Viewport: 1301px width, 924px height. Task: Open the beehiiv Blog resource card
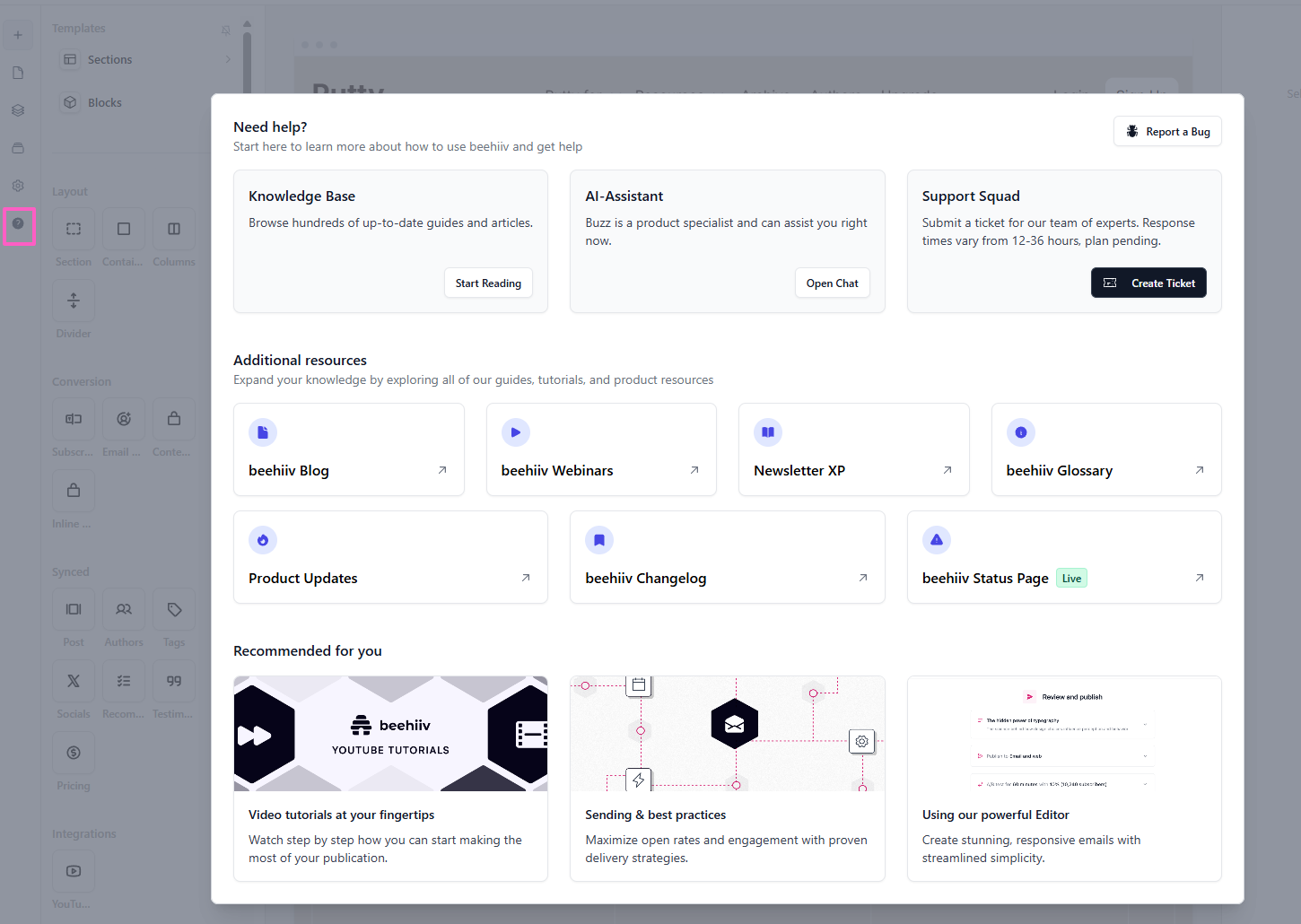[348, 449]
